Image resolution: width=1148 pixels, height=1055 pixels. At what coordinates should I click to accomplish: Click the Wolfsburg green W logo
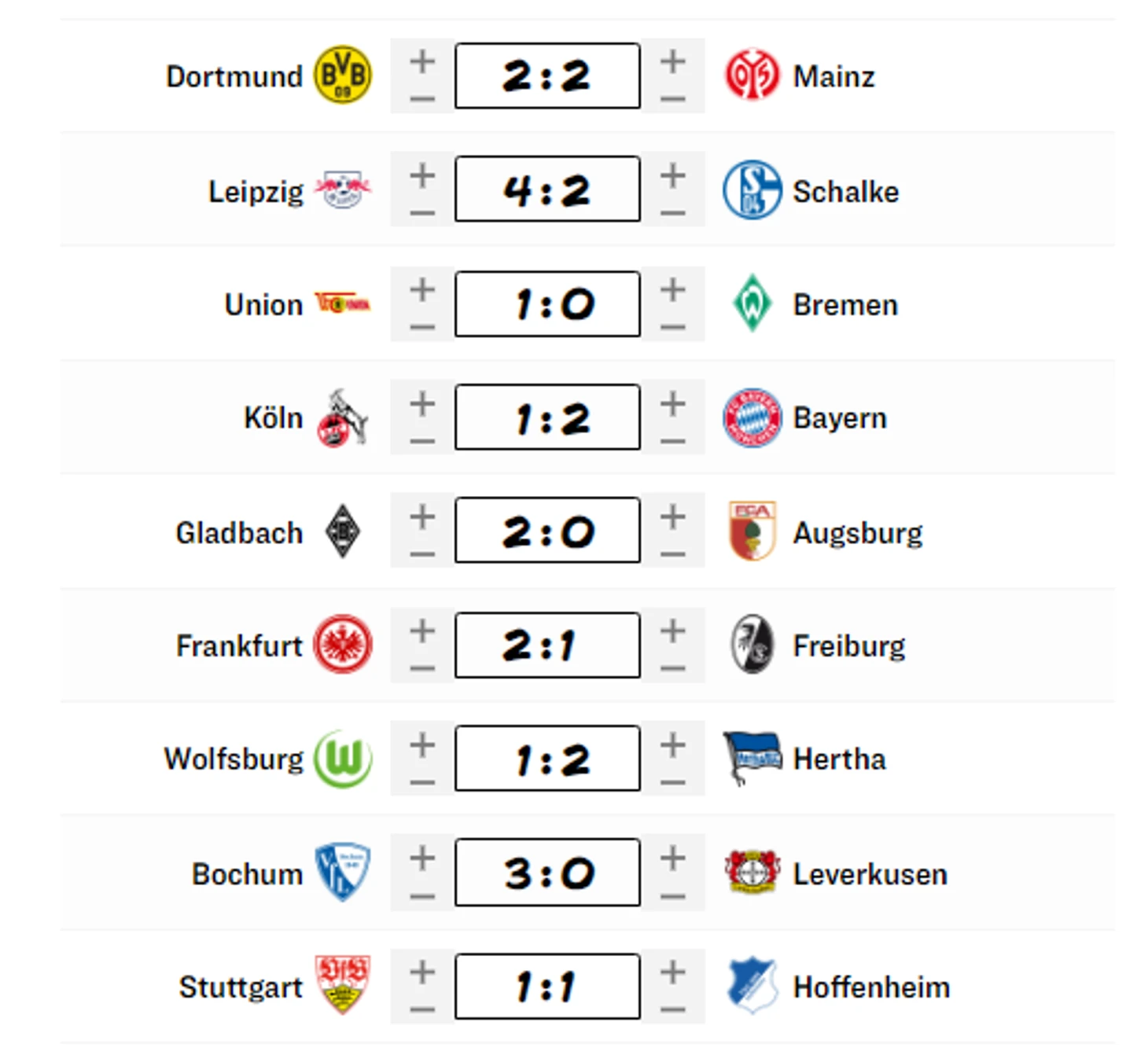point(343,759)
